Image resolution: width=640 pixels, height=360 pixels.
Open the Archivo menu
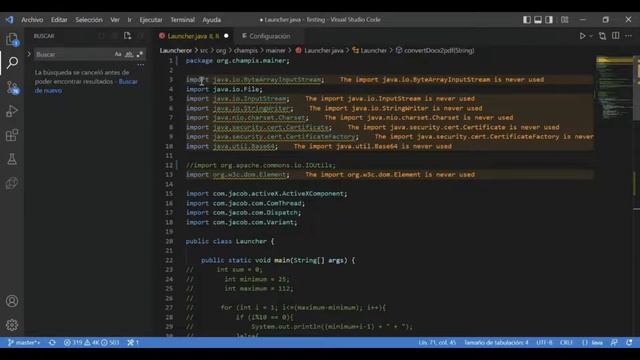tap(32, 20)
